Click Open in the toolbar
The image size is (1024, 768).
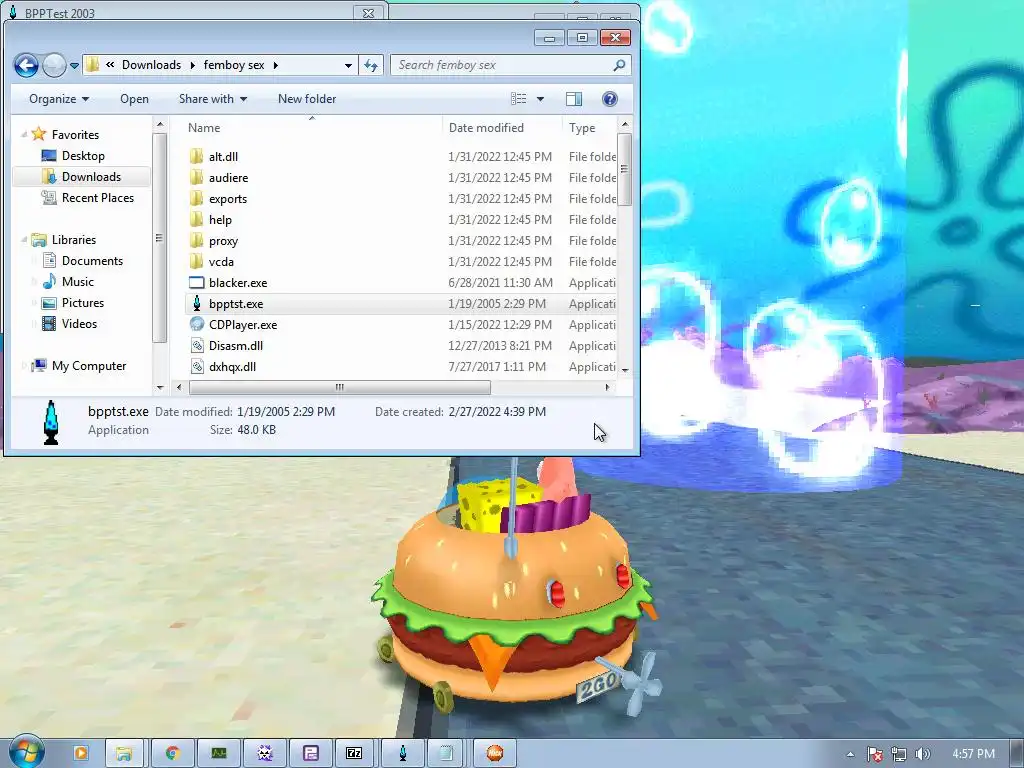pyautogui.click(x=134, y=99)
